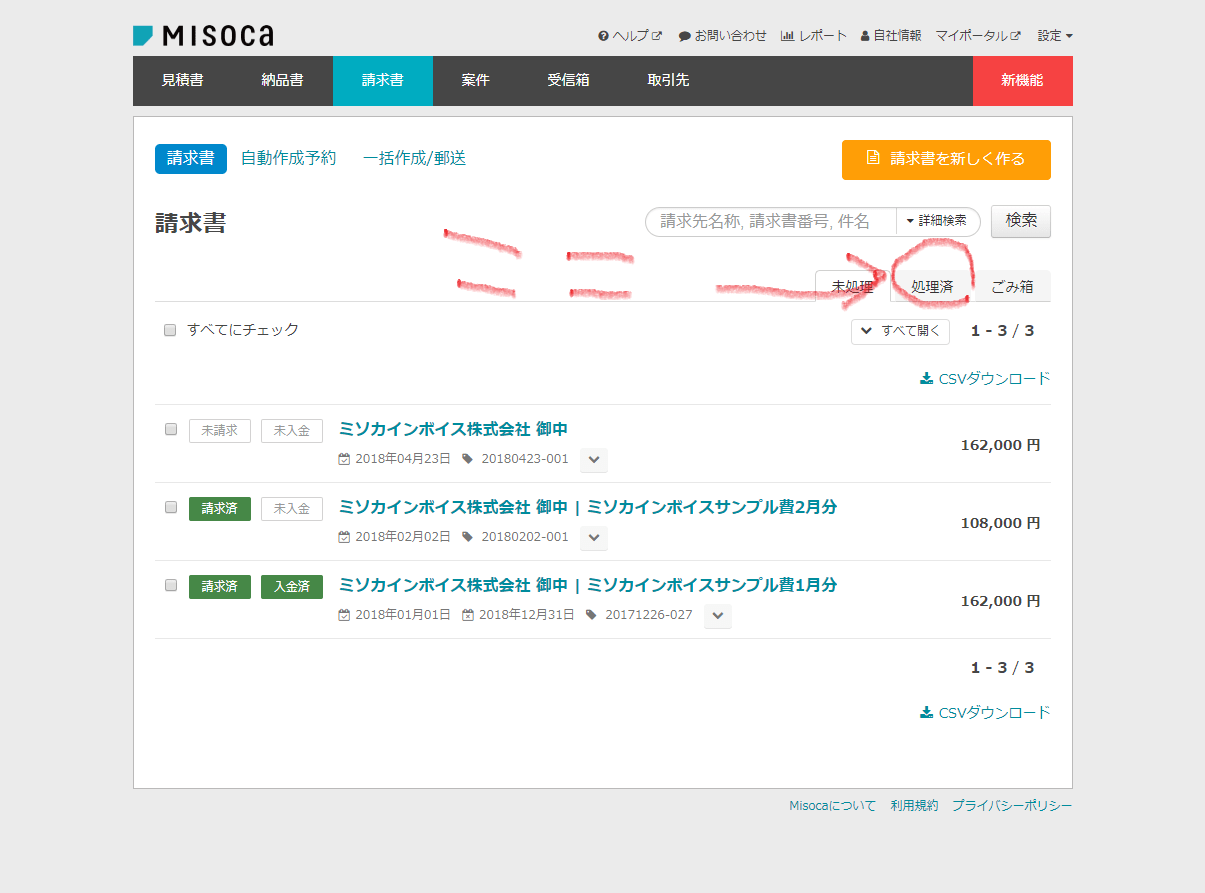Click due-date icon beside 2018年12月31日

[x=468, y=615]
